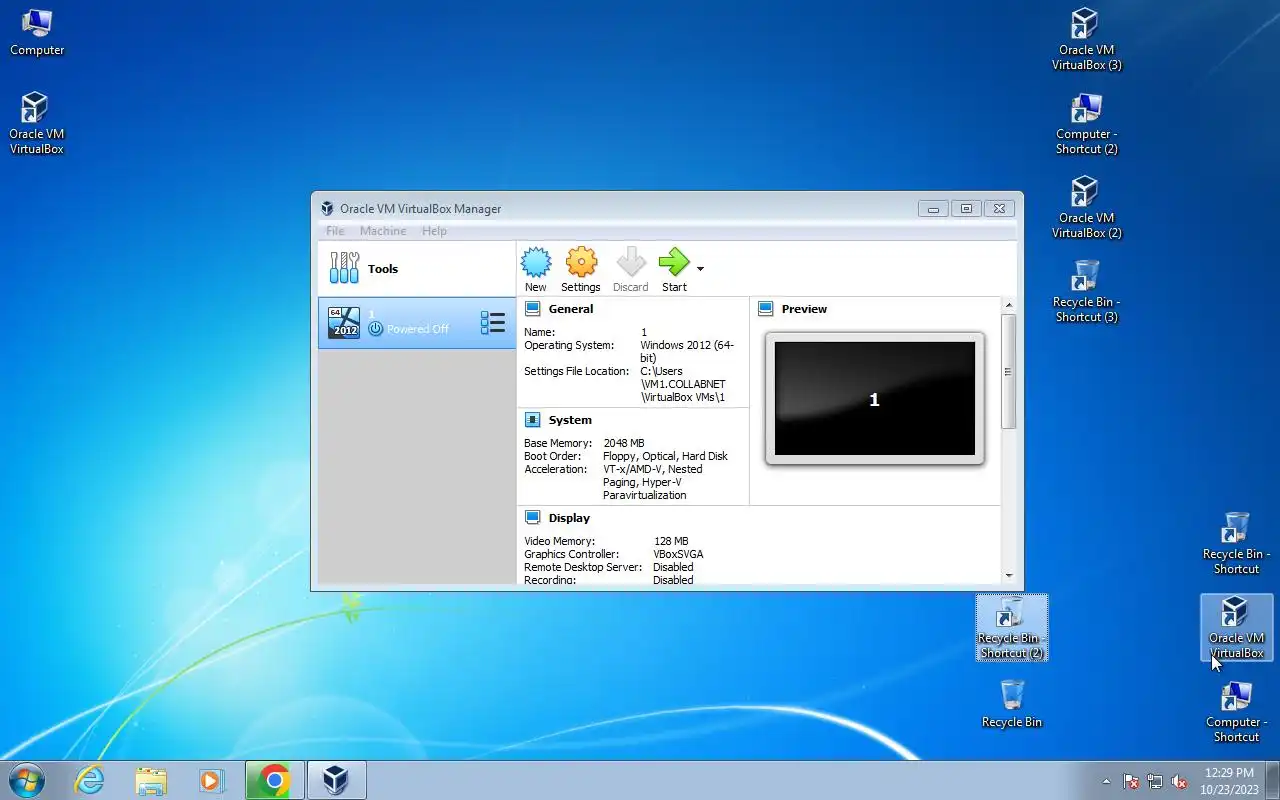
Task: Click the System section header
Action: click(570, 420)
